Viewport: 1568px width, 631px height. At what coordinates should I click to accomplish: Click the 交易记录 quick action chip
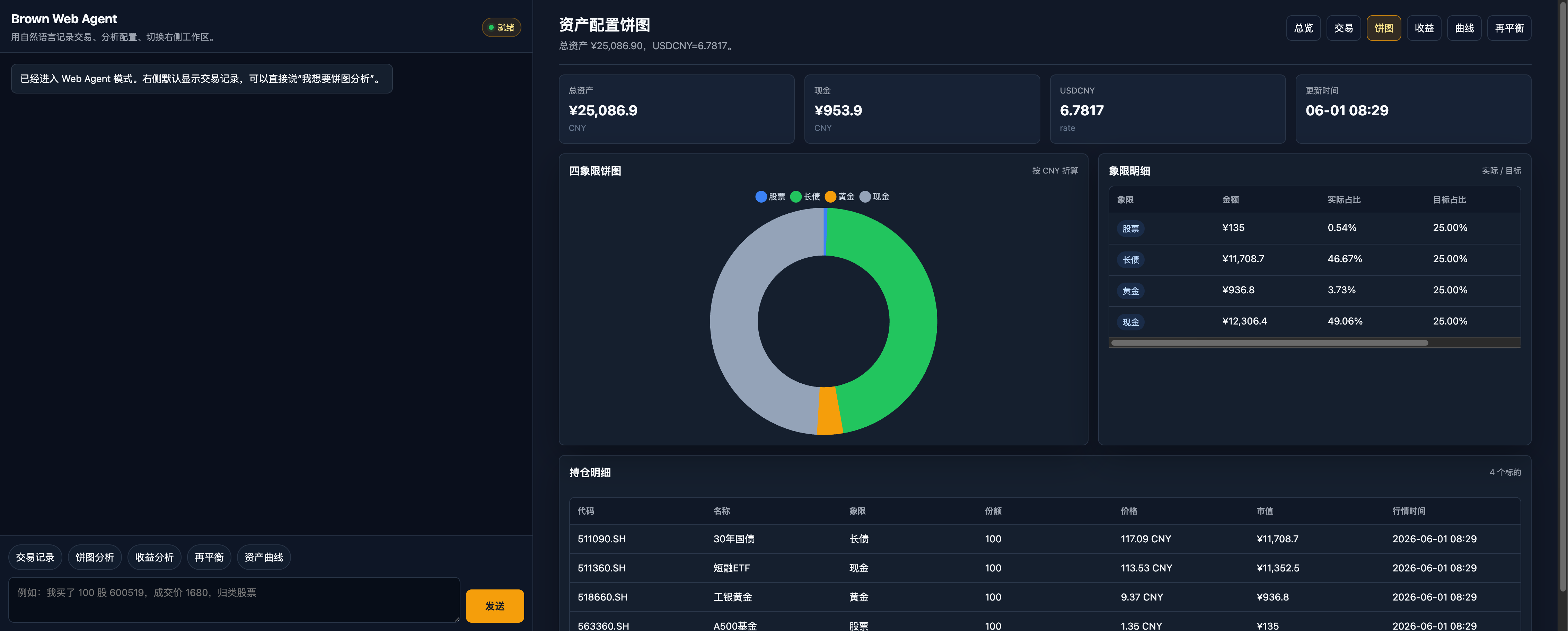[35, 557]
